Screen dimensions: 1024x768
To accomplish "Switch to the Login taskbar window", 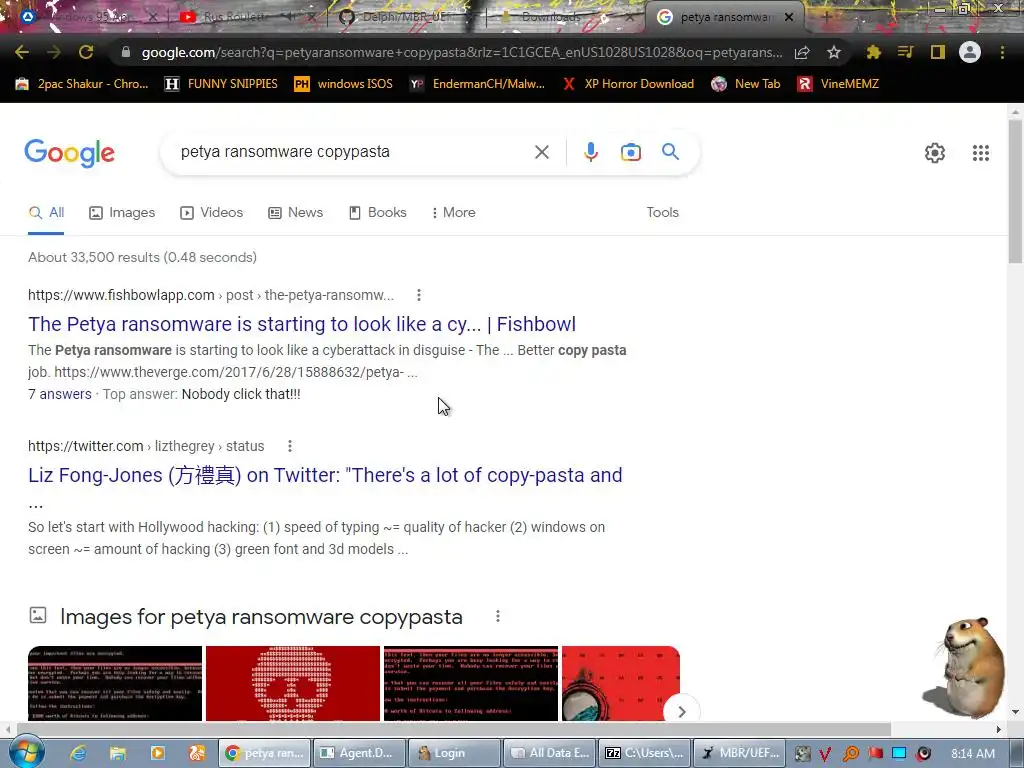I will tap(455, 754).
